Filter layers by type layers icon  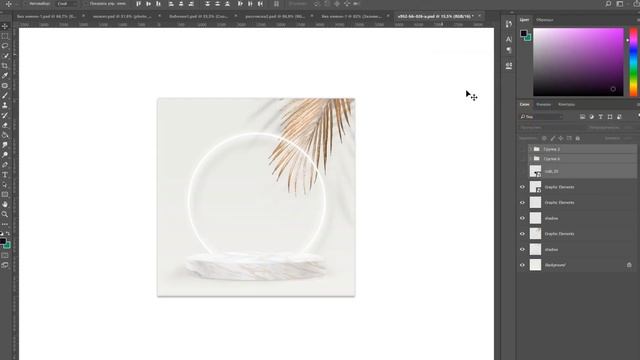600,117
